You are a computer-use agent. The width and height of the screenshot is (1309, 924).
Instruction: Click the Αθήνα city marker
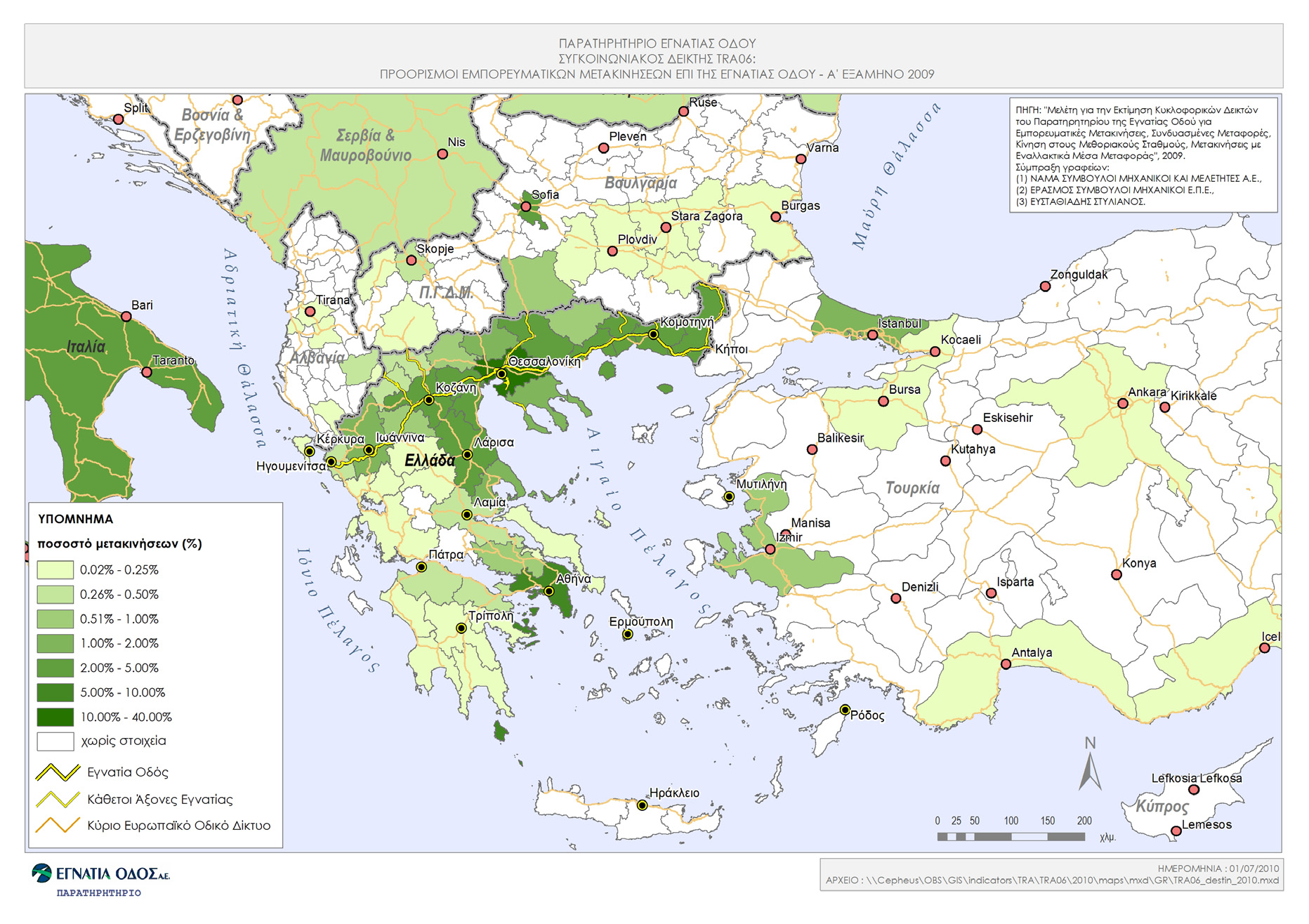(549, 591)
